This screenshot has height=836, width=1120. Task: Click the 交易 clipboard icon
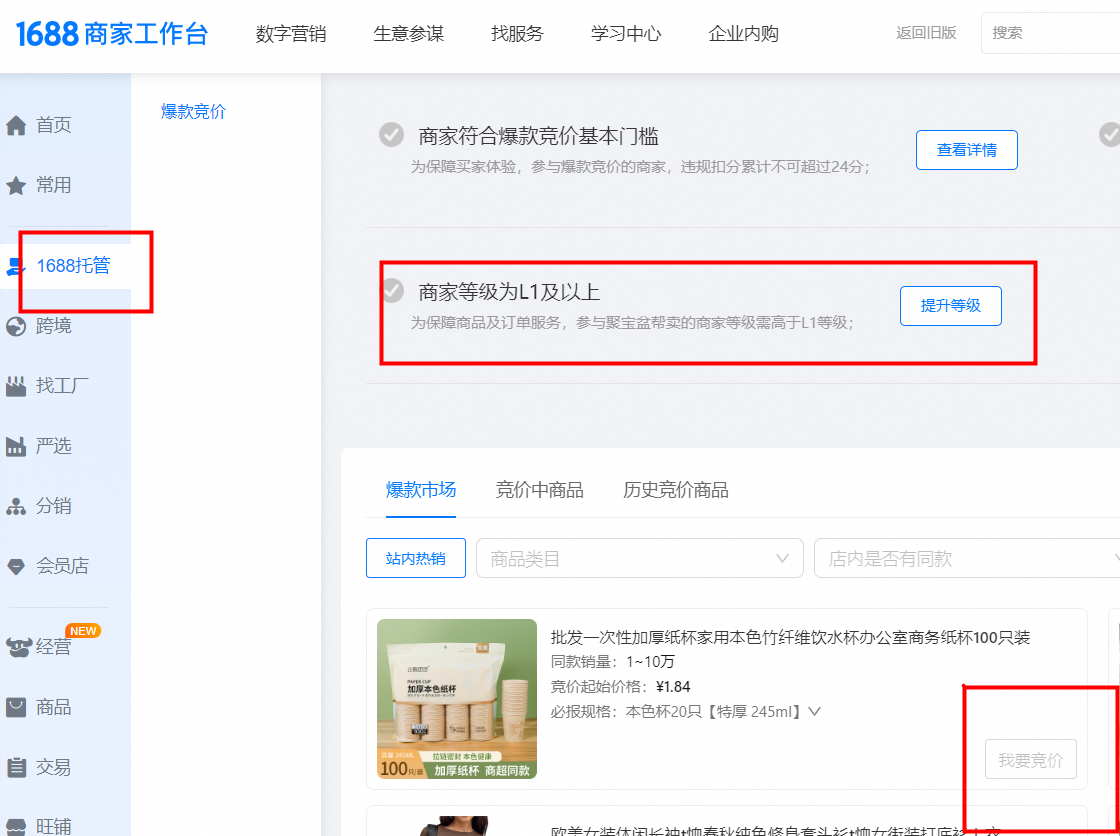tap(16, 768)
